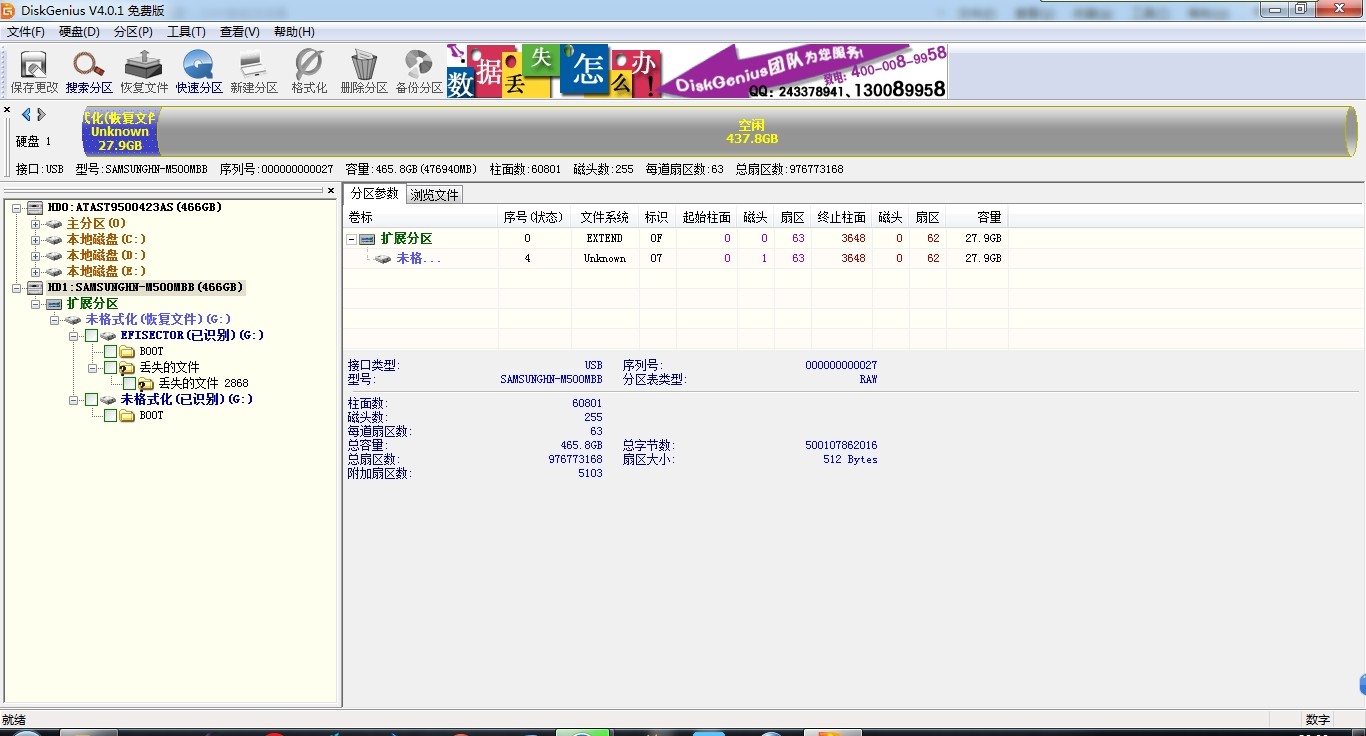The height and width of the screenshot is (736, 1366).
Task: Click drive icon of 未格式化(恢复文件)(G:)
Action: click(x=73, y=320)
